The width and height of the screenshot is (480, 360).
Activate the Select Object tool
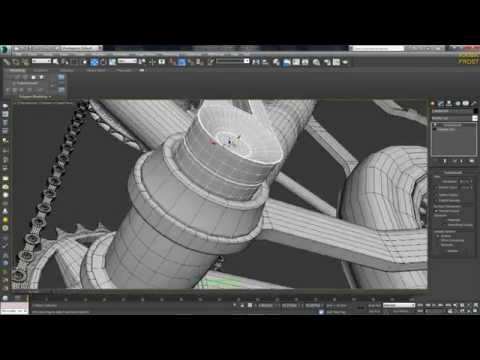56,62
